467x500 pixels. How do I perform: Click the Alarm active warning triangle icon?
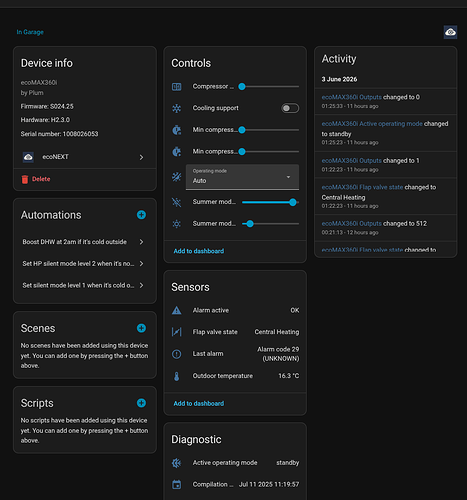(176, 310)
